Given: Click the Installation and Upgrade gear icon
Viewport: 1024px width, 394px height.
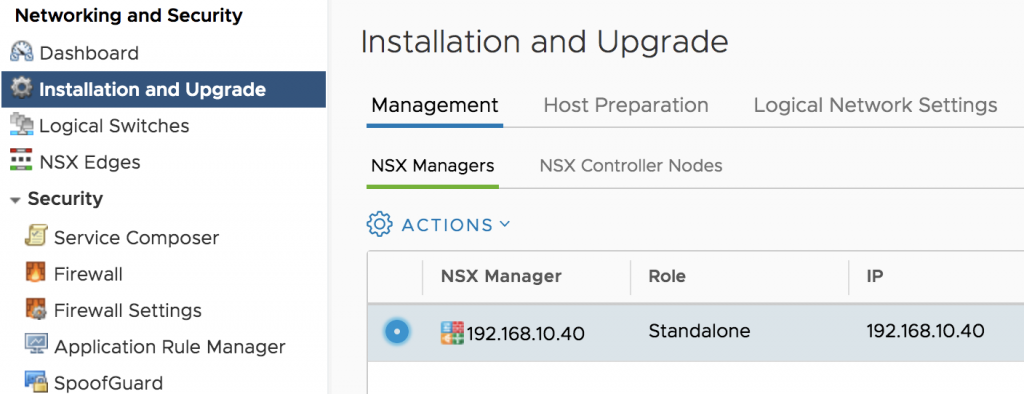Looking at the screenshot, I should 22,89.
